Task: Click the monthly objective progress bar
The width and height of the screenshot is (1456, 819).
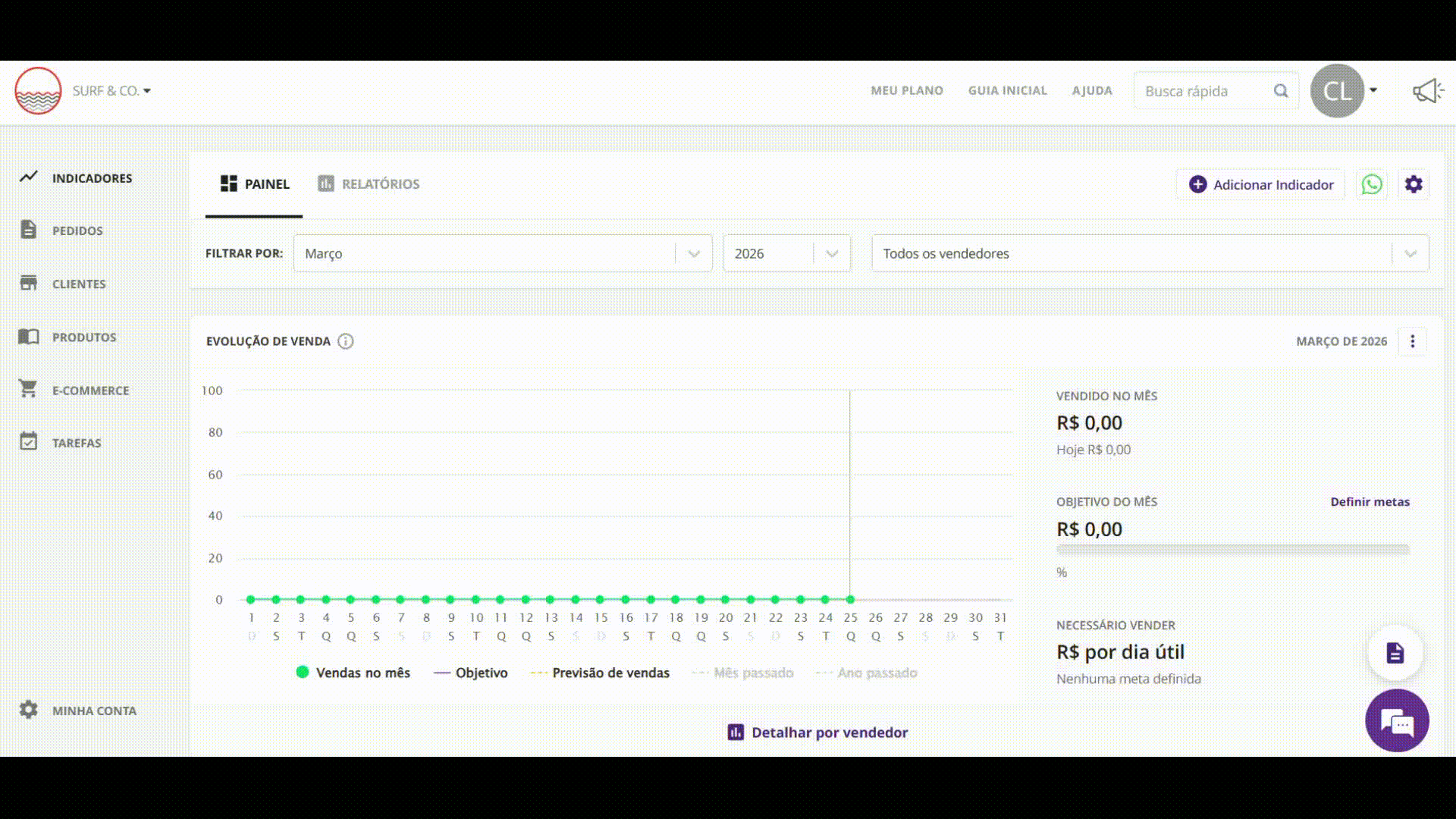Action: pyautogui.click(x=1232, y=549)
